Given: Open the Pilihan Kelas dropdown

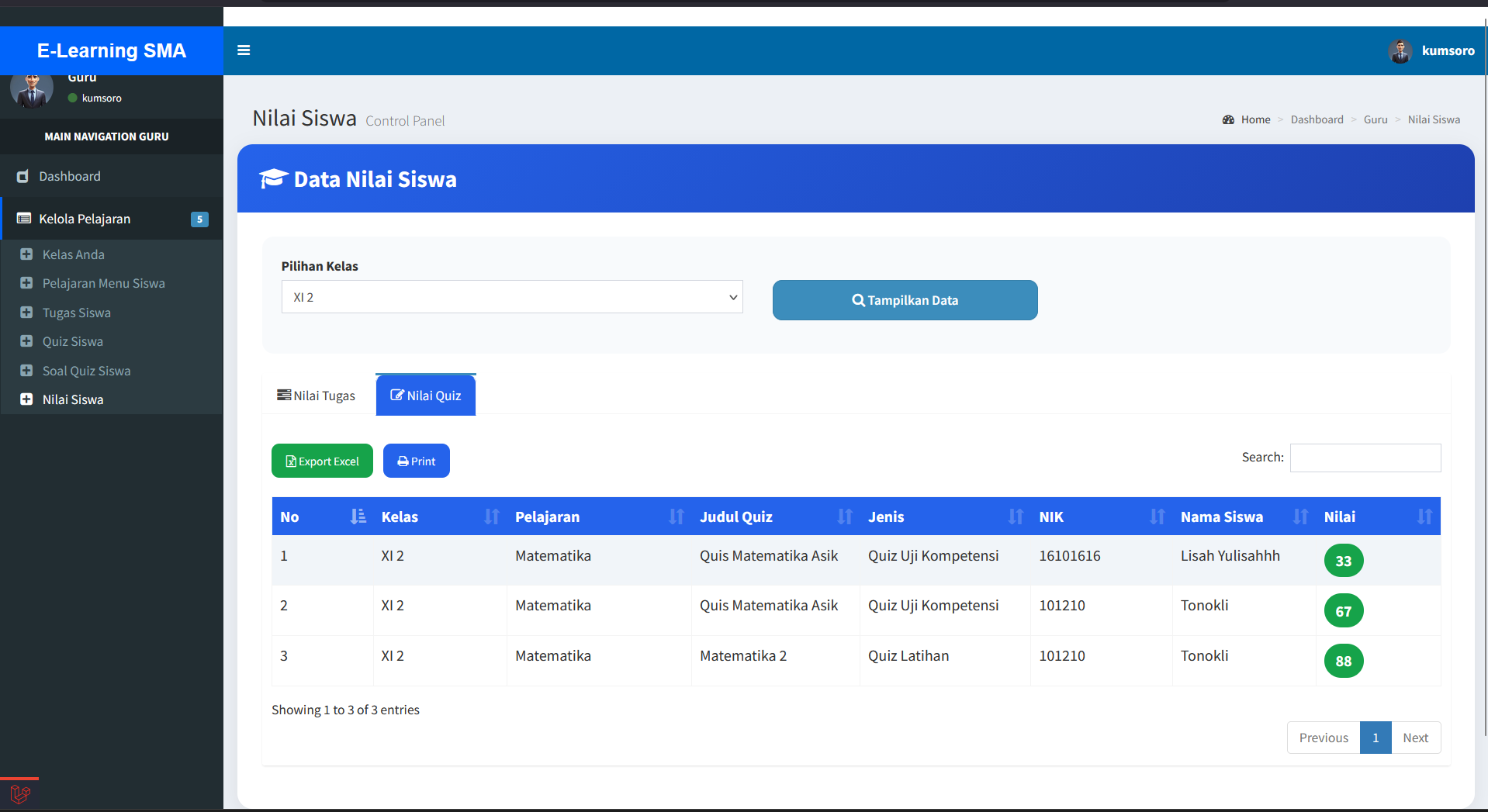Looking at the screenshot, I should (512, 297).
